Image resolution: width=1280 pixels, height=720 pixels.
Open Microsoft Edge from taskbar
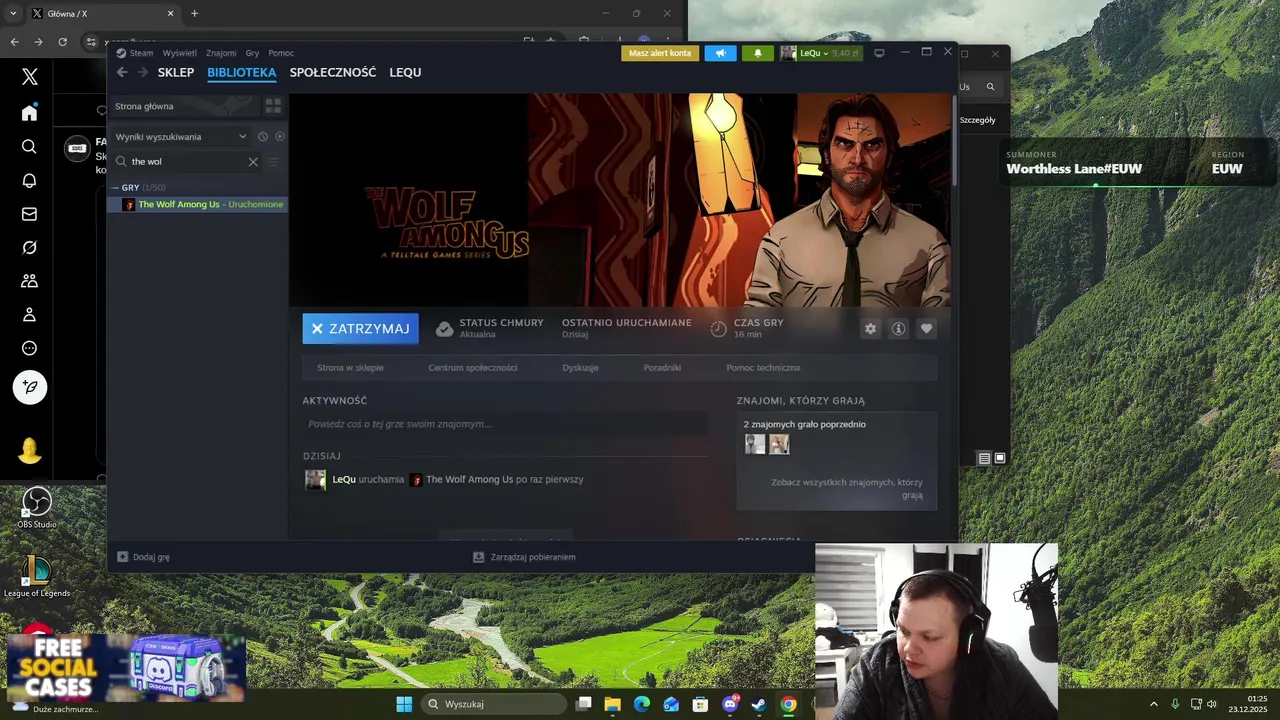642,704
